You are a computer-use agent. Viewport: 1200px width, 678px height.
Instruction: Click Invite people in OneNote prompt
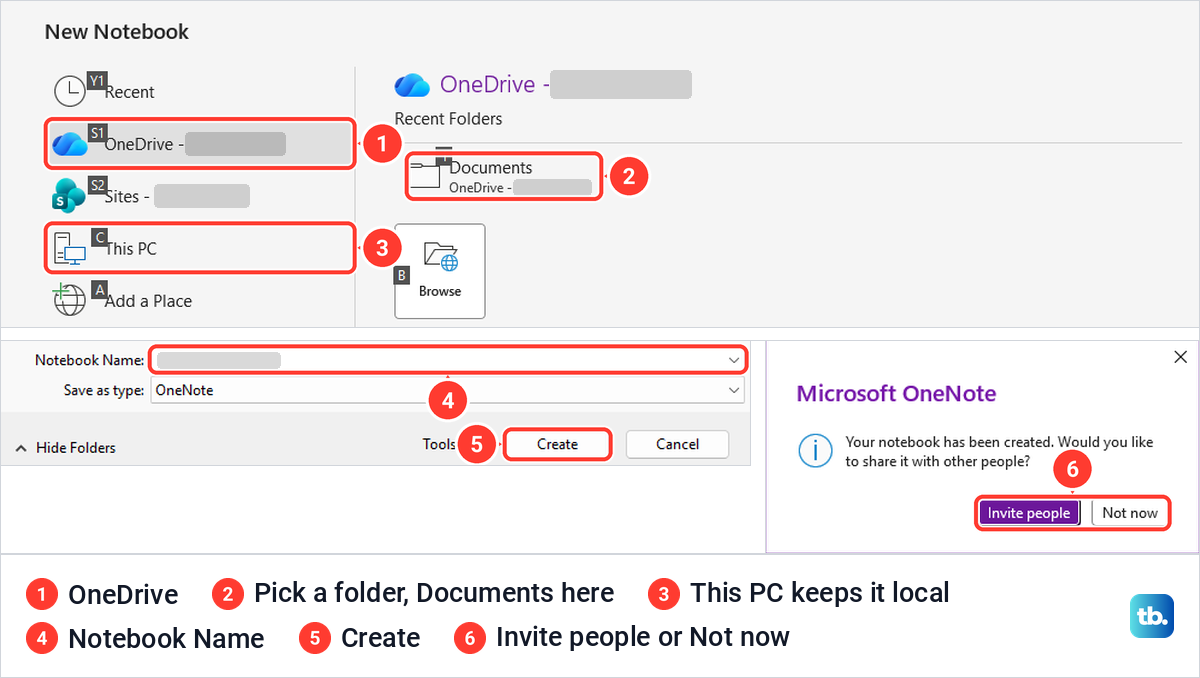1028,513
